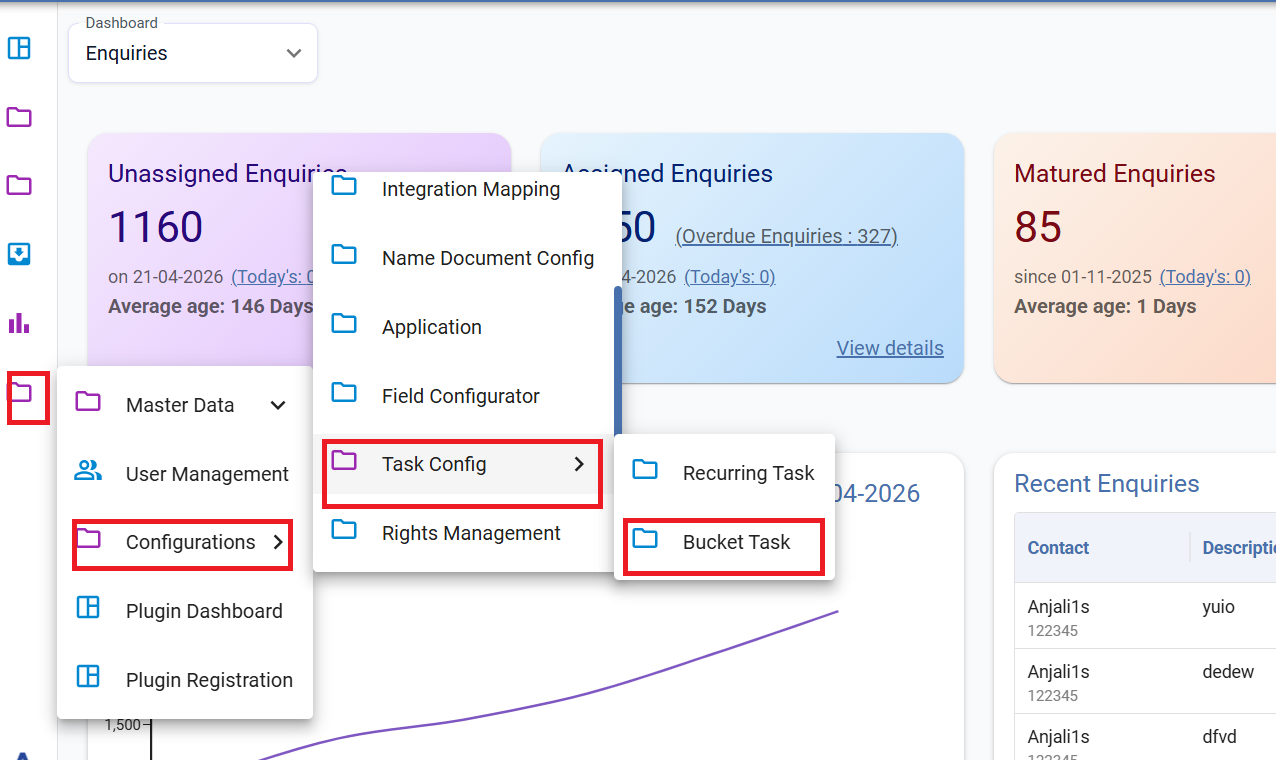The image size is (1276, 760).
Task: Click the download inbox sidebar icon
Action: pos(19,254)
